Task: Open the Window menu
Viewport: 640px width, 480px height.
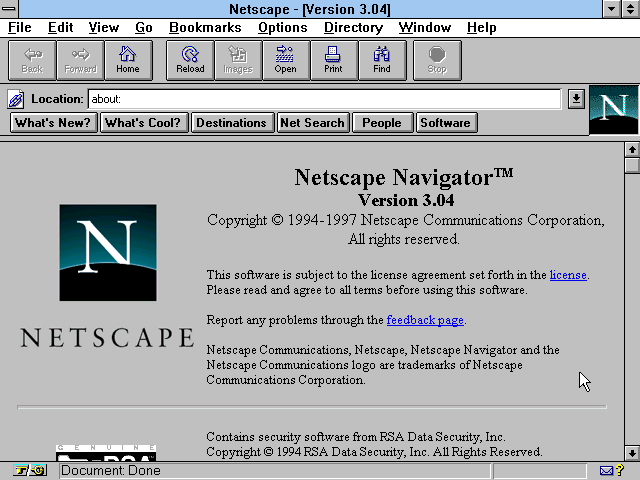Action: point(424,27)
